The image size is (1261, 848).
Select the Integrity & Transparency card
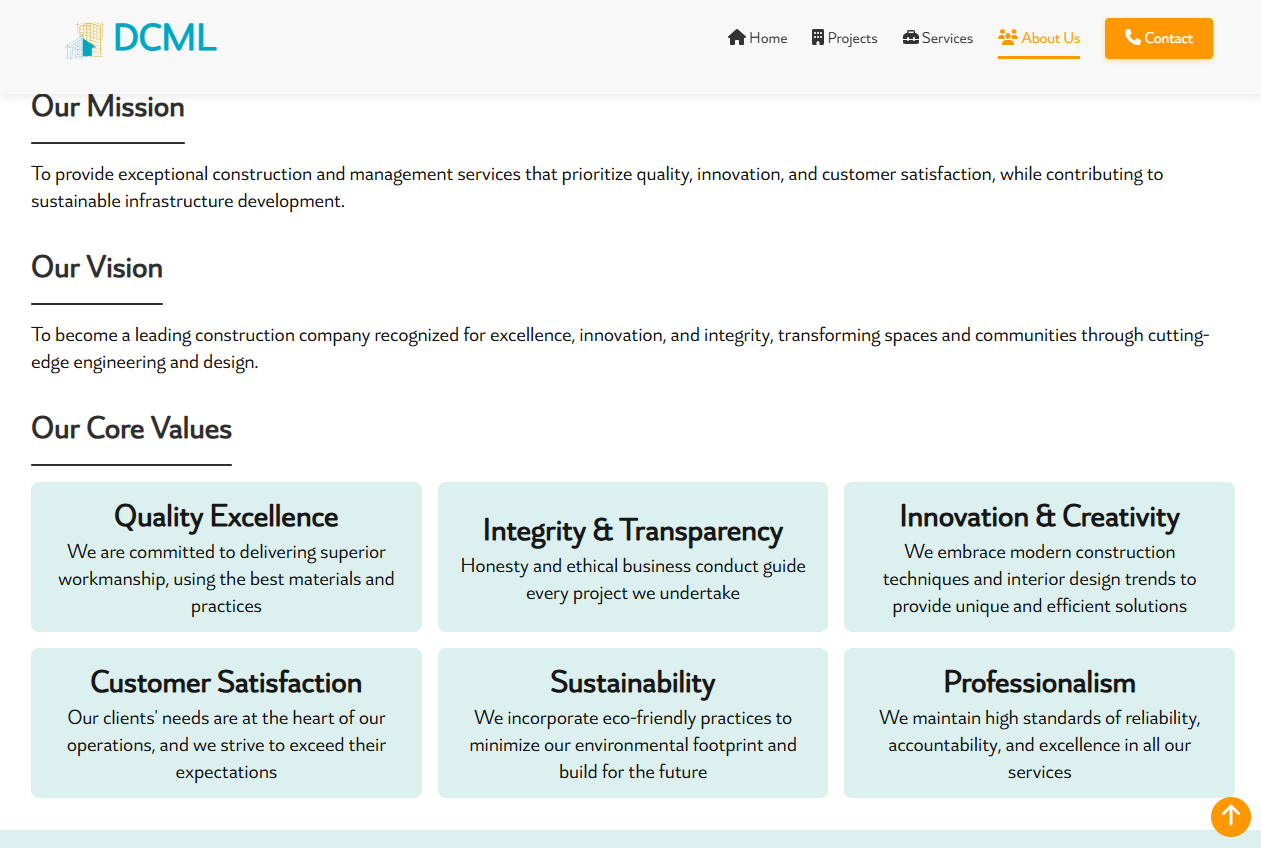point(633,557)
